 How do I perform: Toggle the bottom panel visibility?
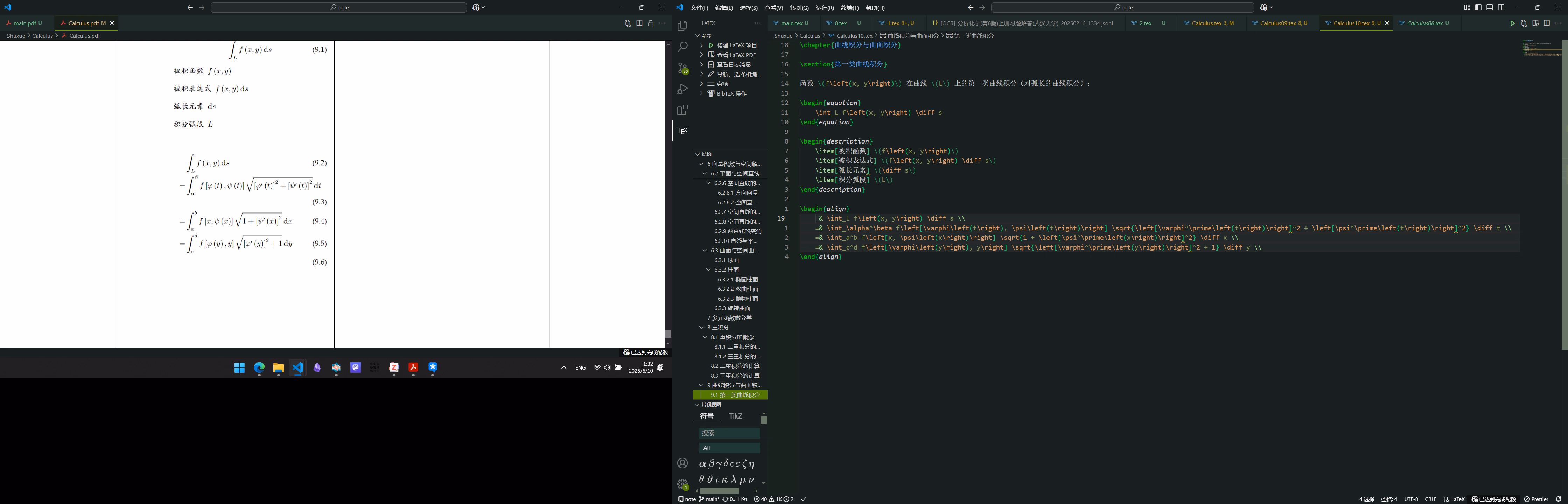[x=1490, y=7]
